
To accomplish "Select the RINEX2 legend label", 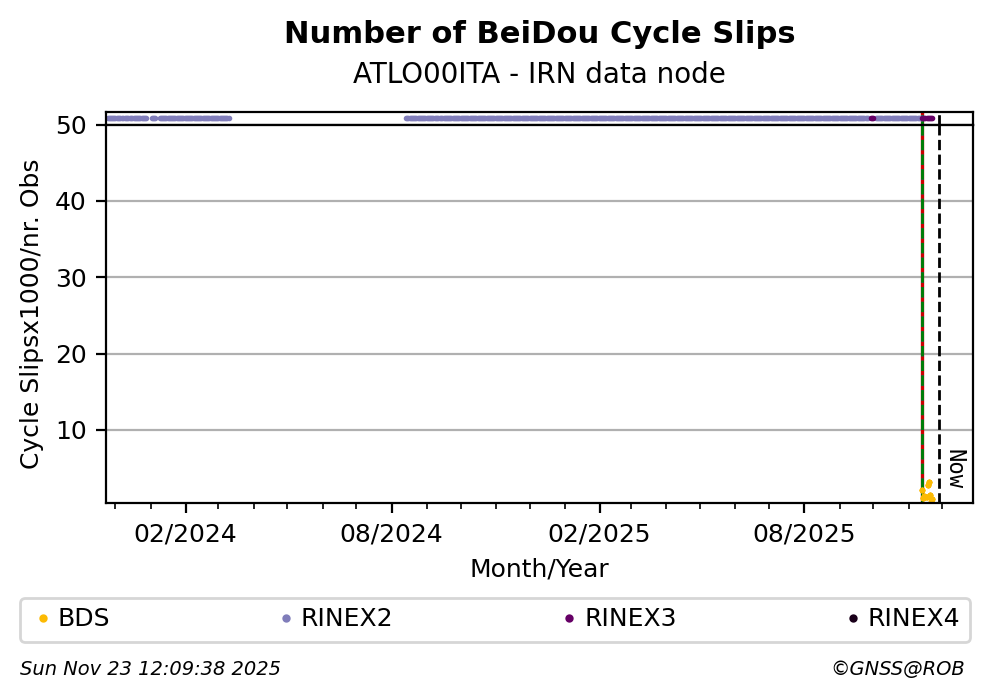I will pos(346,619).
